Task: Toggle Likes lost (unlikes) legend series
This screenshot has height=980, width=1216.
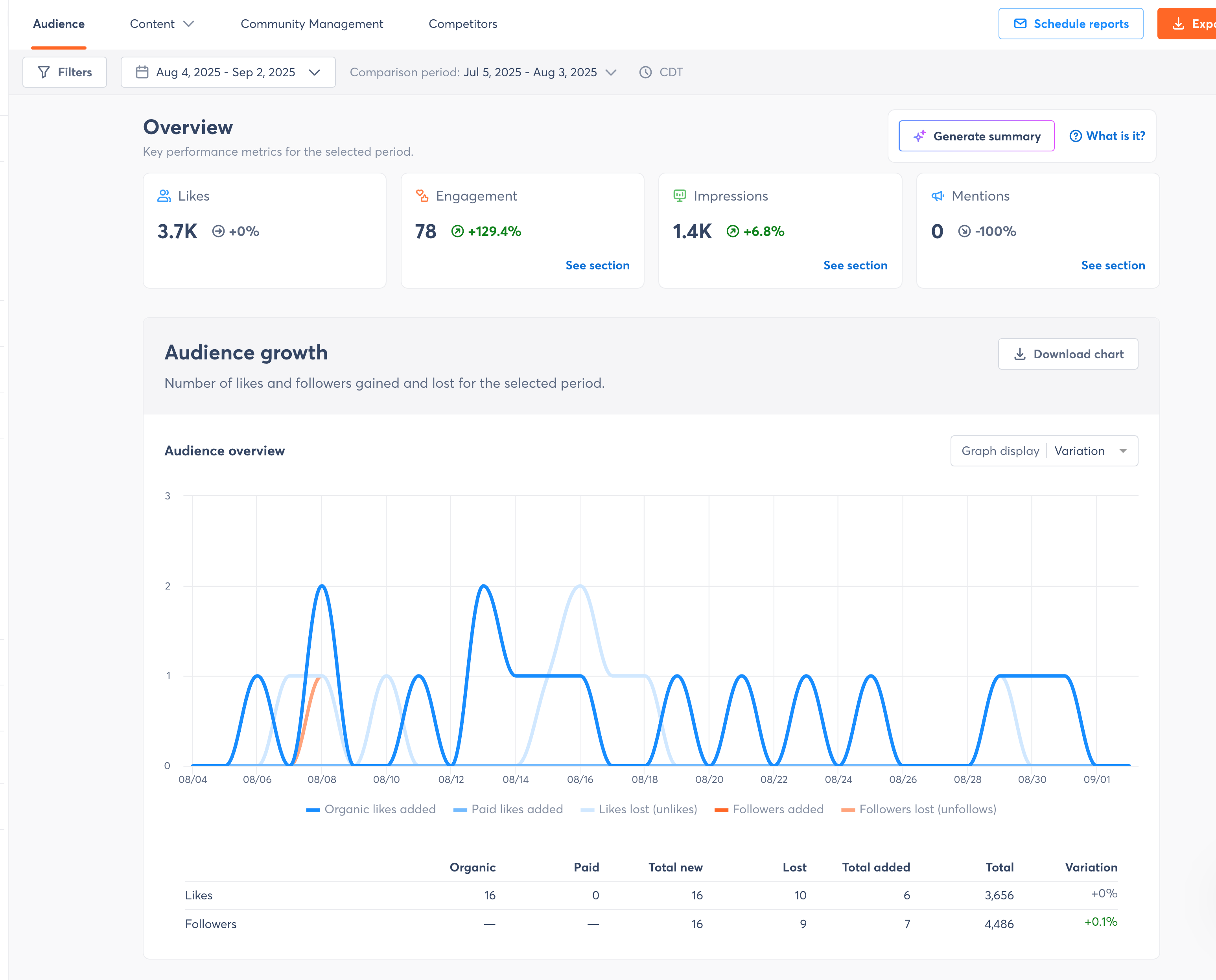Action: (x=639, y=809)
